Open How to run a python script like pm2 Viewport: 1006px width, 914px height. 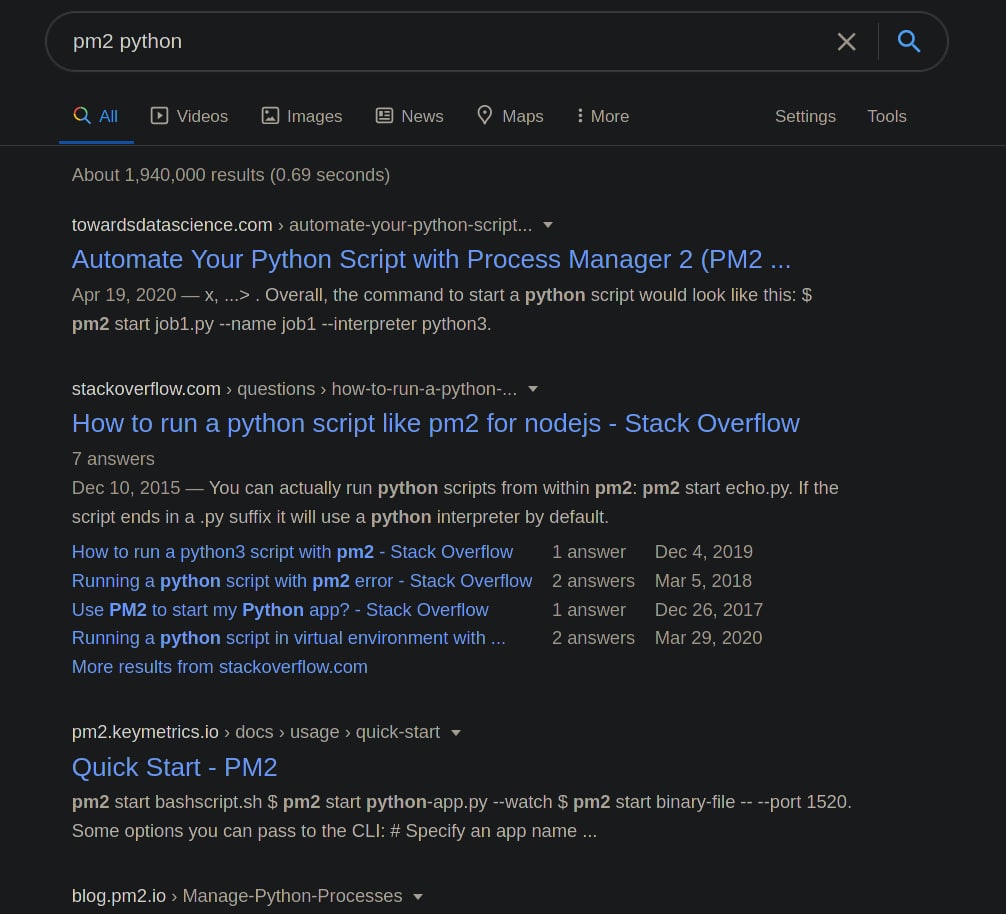click(x=436, y=423)
